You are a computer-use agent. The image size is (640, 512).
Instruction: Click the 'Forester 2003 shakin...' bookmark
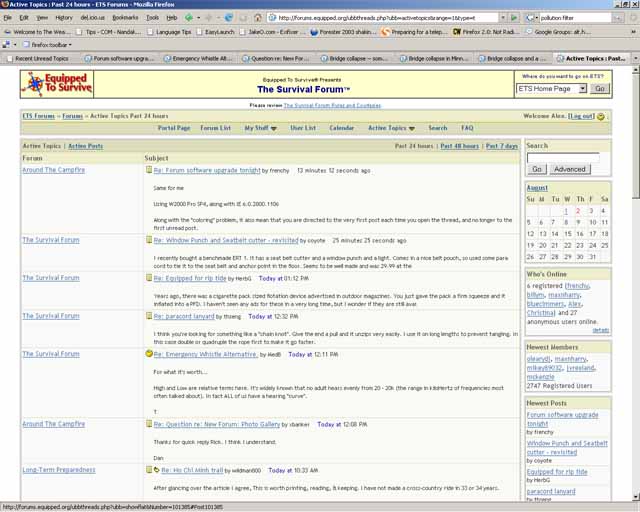tap(341, 32)
